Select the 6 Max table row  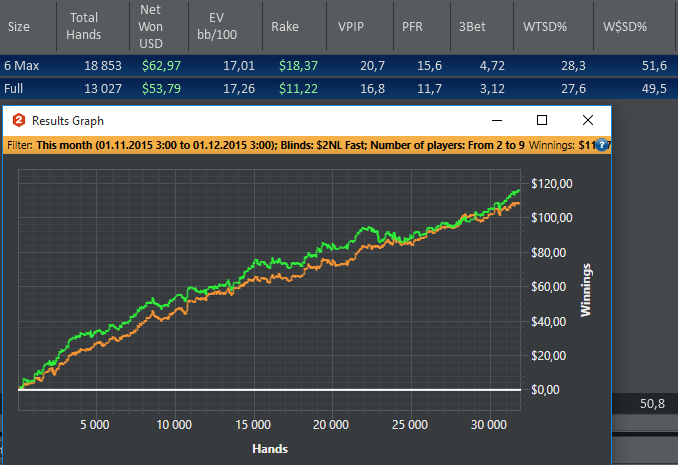coord(339,66)
